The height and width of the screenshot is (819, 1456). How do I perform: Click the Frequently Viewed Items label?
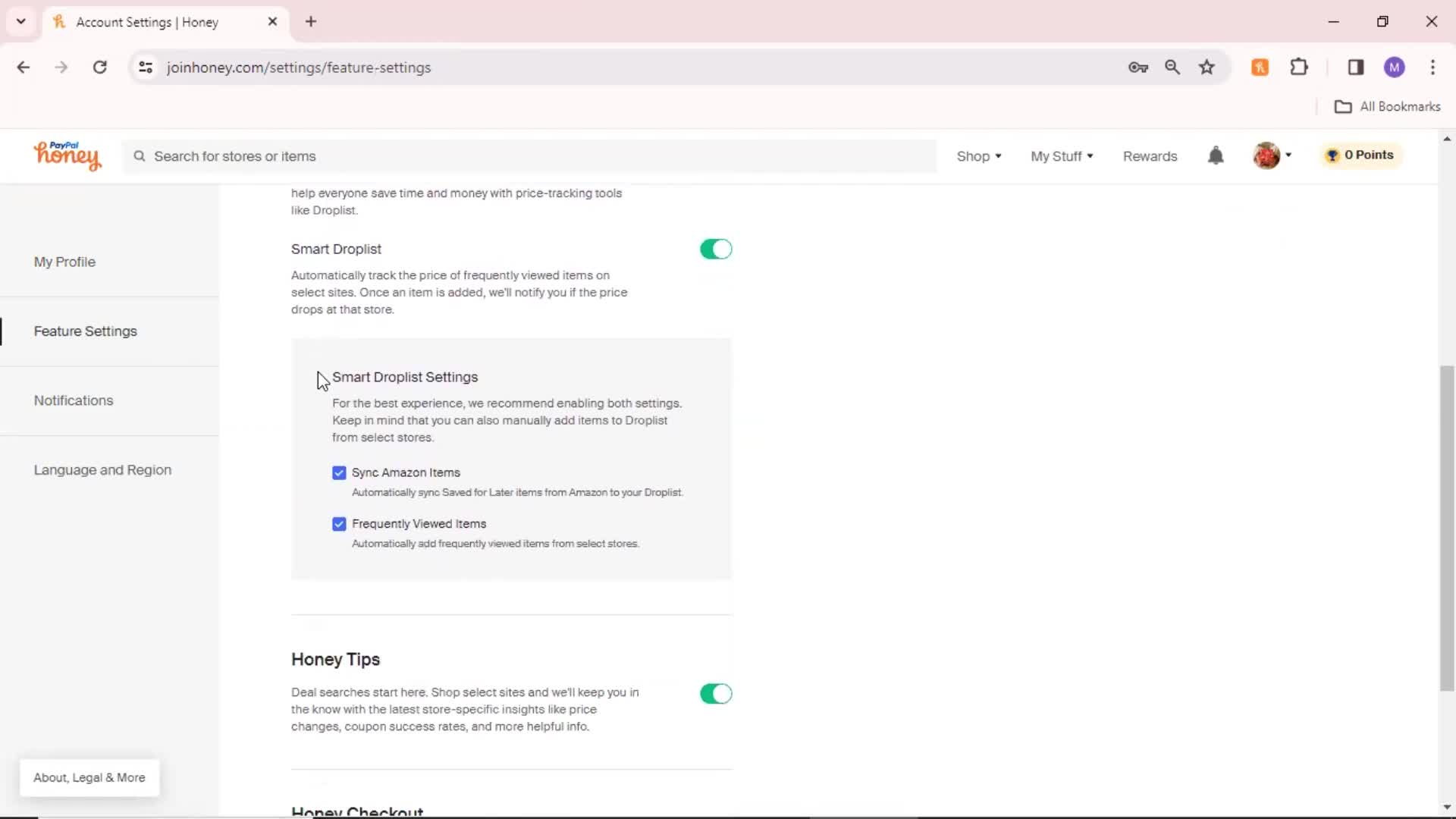click(419, 524)
